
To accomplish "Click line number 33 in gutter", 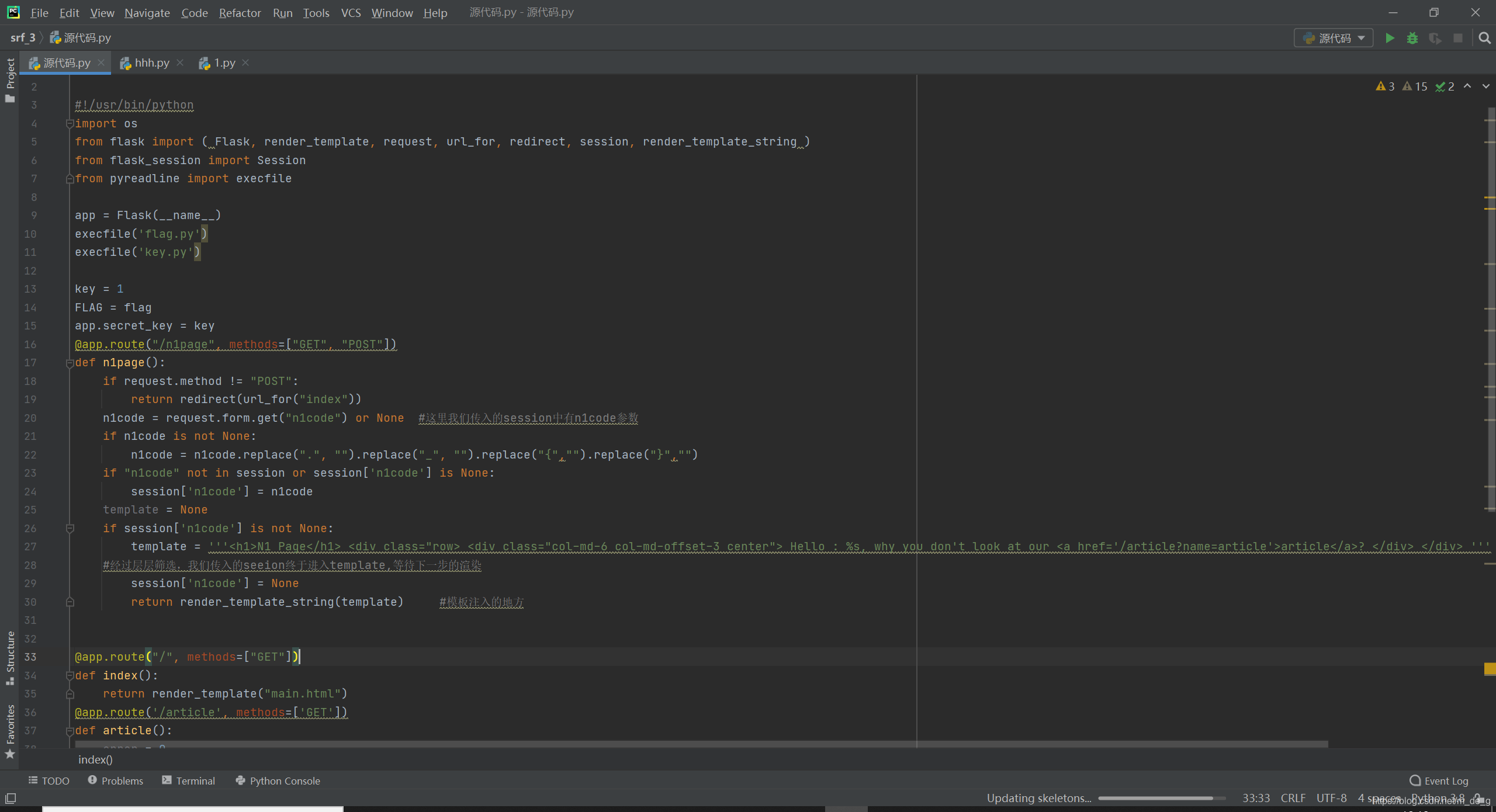I will click(30, 657).
